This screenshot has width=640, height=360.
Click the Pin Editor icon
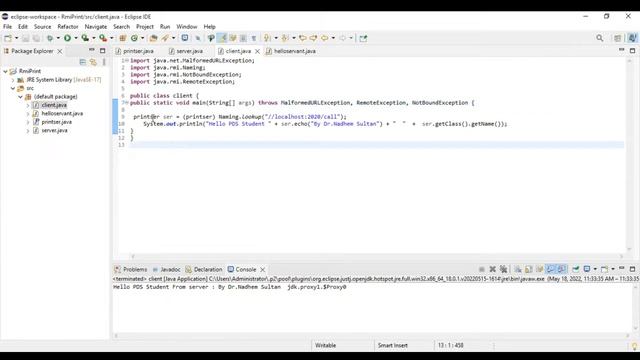point(363,38)
